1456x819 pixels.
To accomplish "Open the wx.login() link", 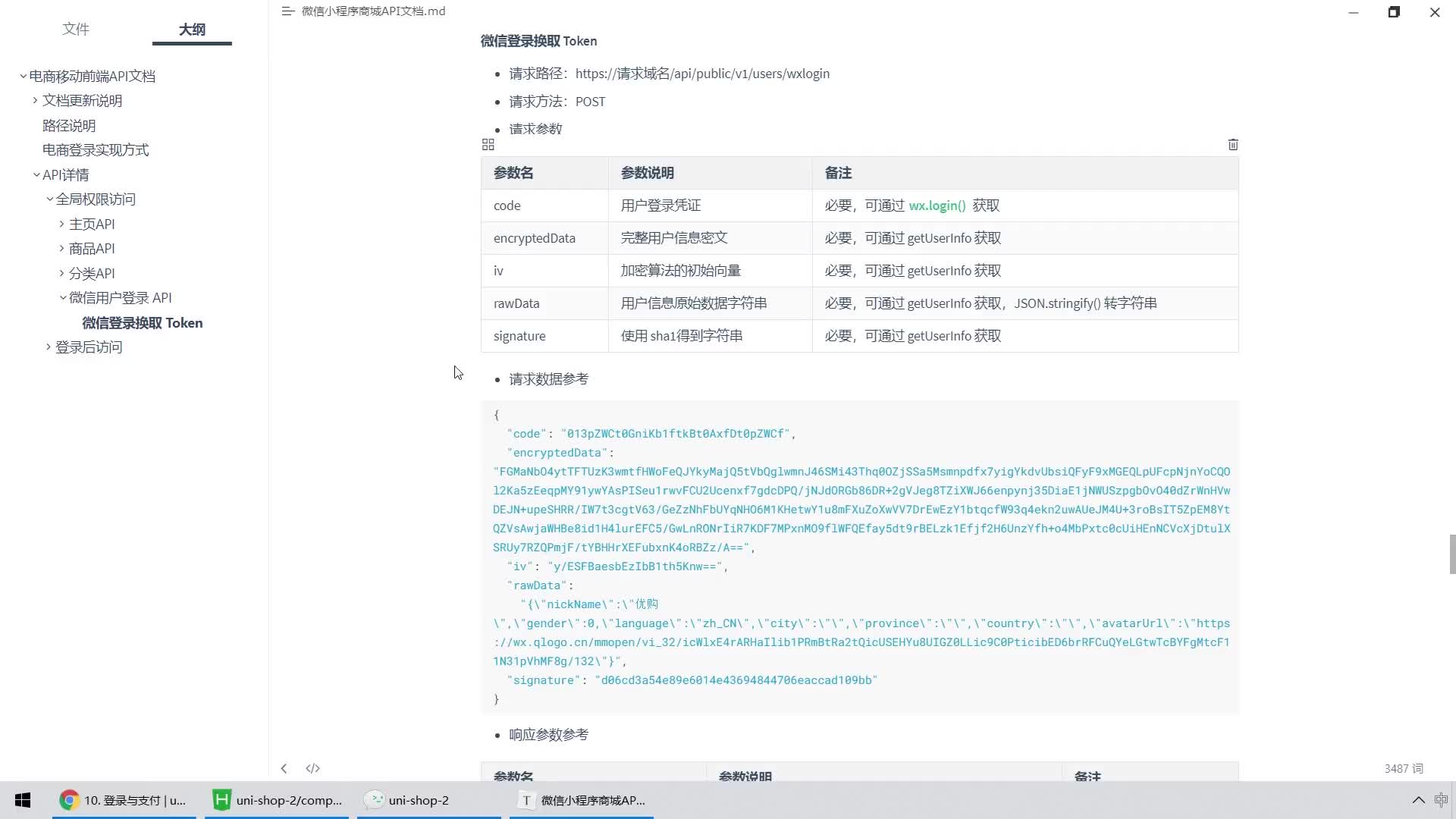I will tap(937, 206).
